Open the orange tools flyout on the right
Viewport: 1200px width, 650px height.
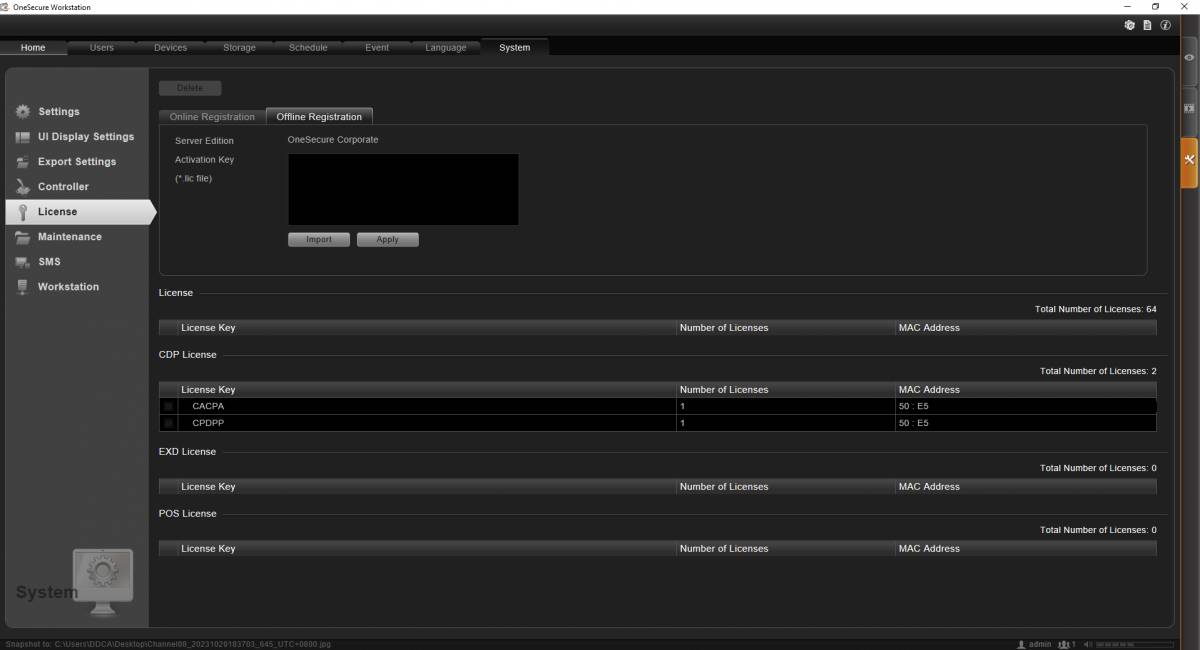[x=1188, y=159]
